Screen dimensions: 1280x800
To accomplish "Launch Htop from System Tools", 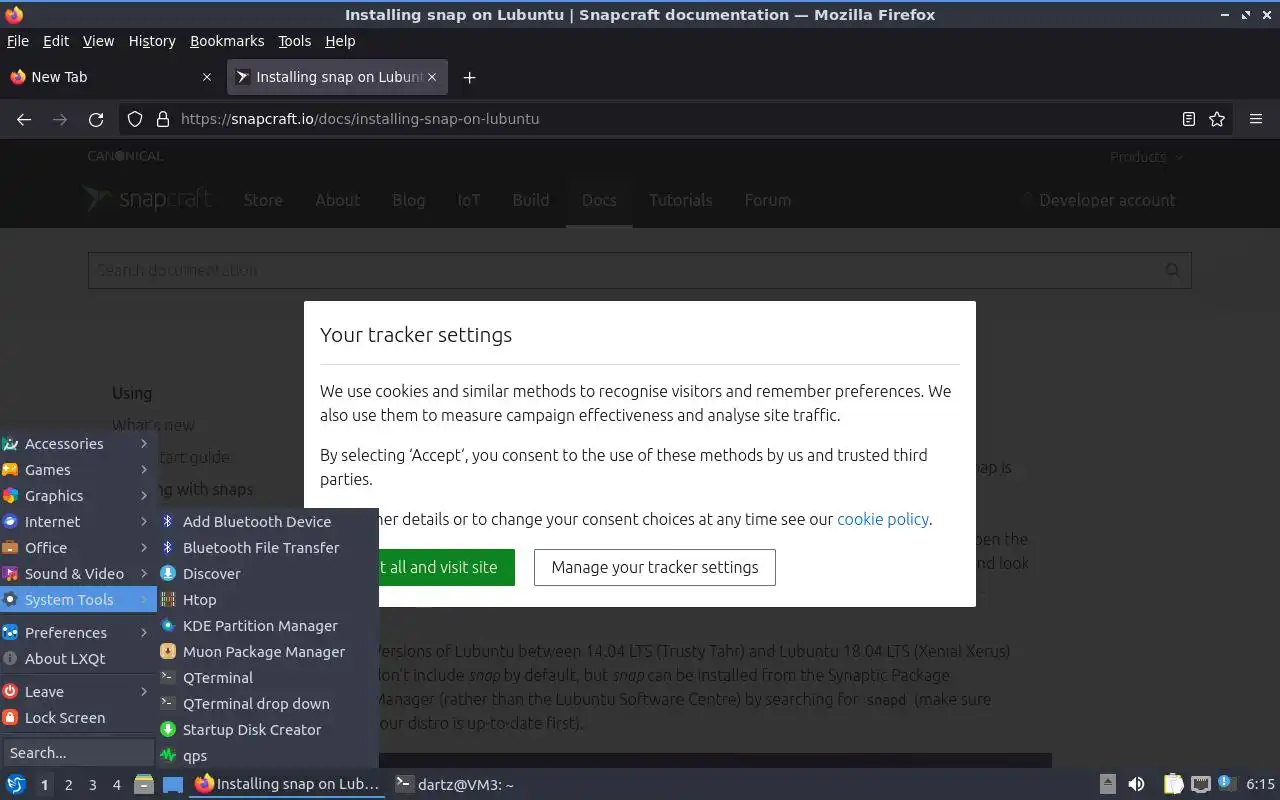I will coord(267,599).
